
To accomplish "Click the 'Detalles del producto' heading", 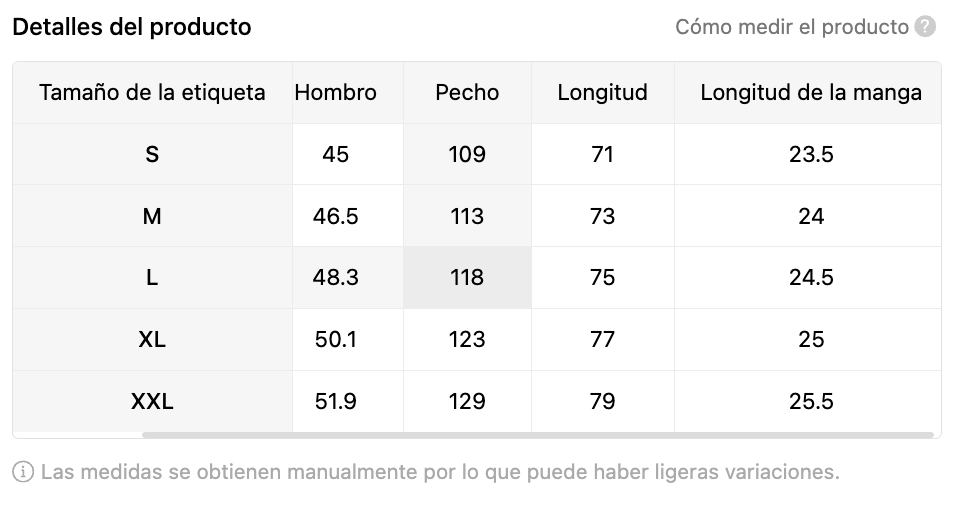I will pos(132,27).
